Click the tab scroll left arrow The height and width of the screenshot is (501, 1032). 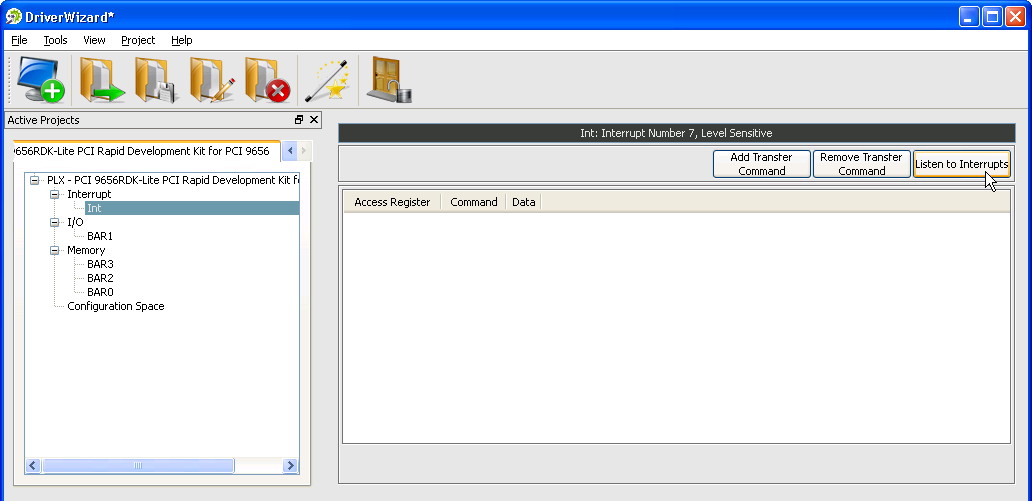pyautogui.click(x=290, y=151)
